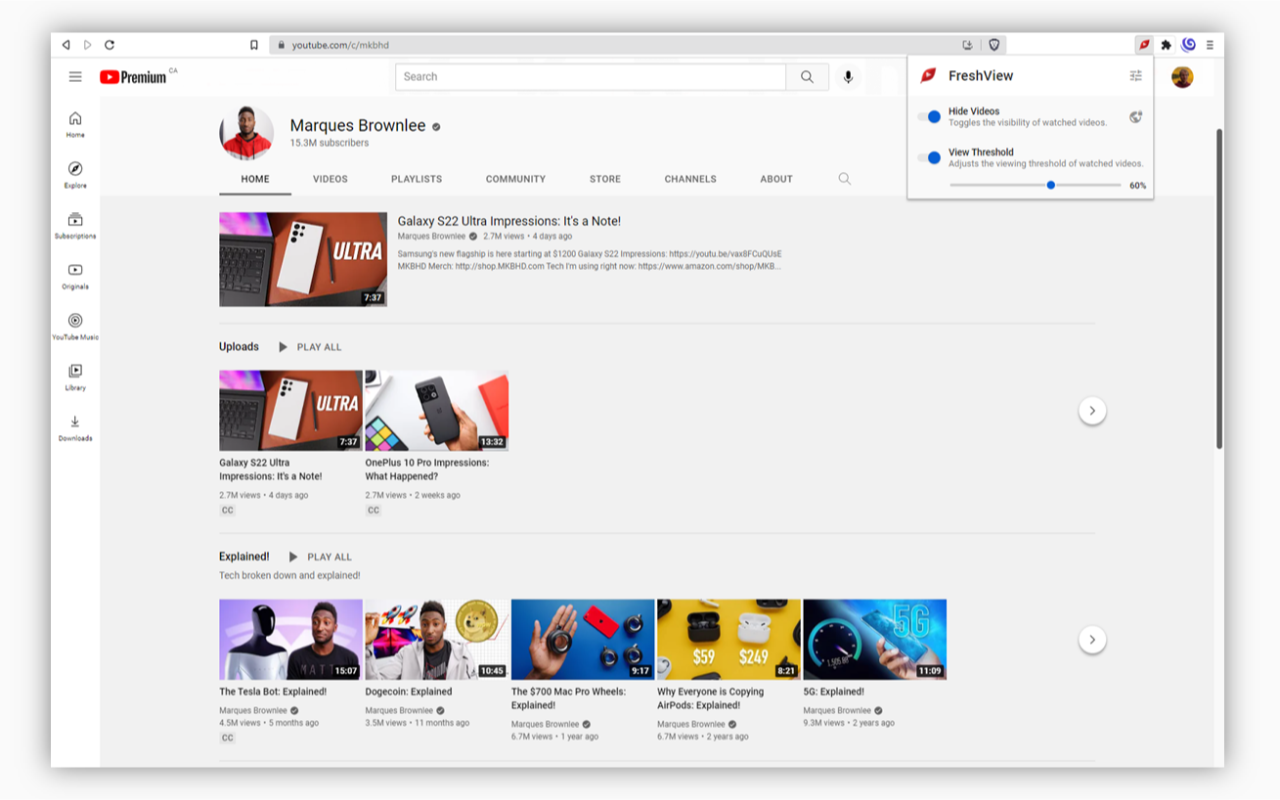
Task: Open Explore in the left sidebar
Action: click(x=75, y=175)
